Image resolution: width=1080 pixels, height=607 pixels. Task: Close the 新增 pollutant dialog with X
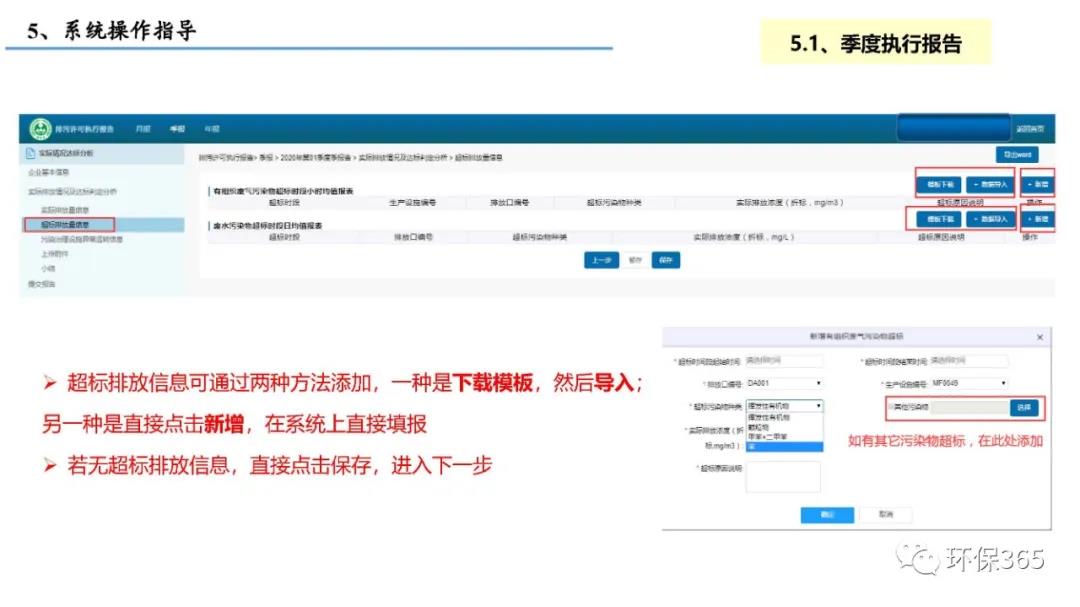click(x=1039, y=338)
